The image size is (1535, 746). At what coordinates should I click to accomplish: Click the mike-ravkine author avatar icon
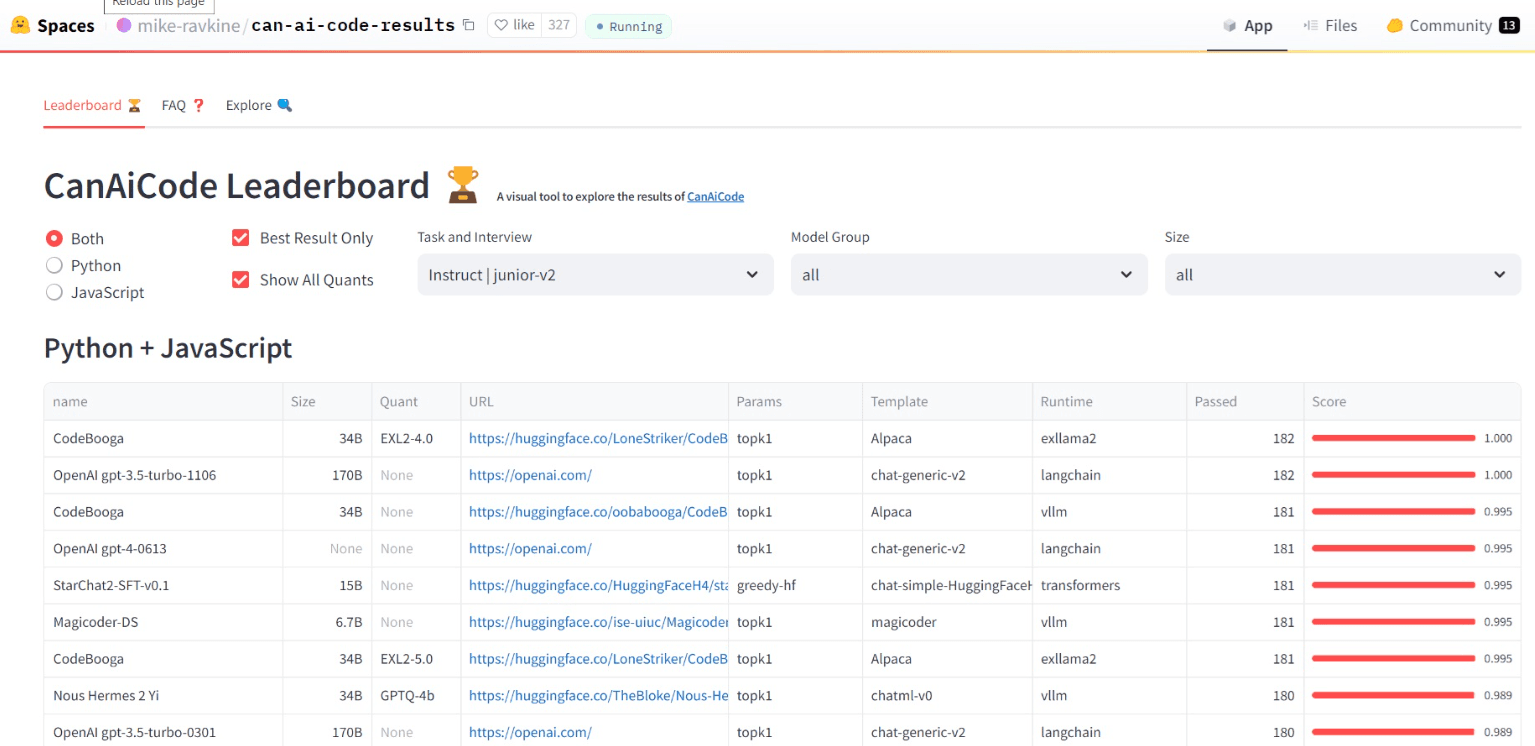[124, 25]
